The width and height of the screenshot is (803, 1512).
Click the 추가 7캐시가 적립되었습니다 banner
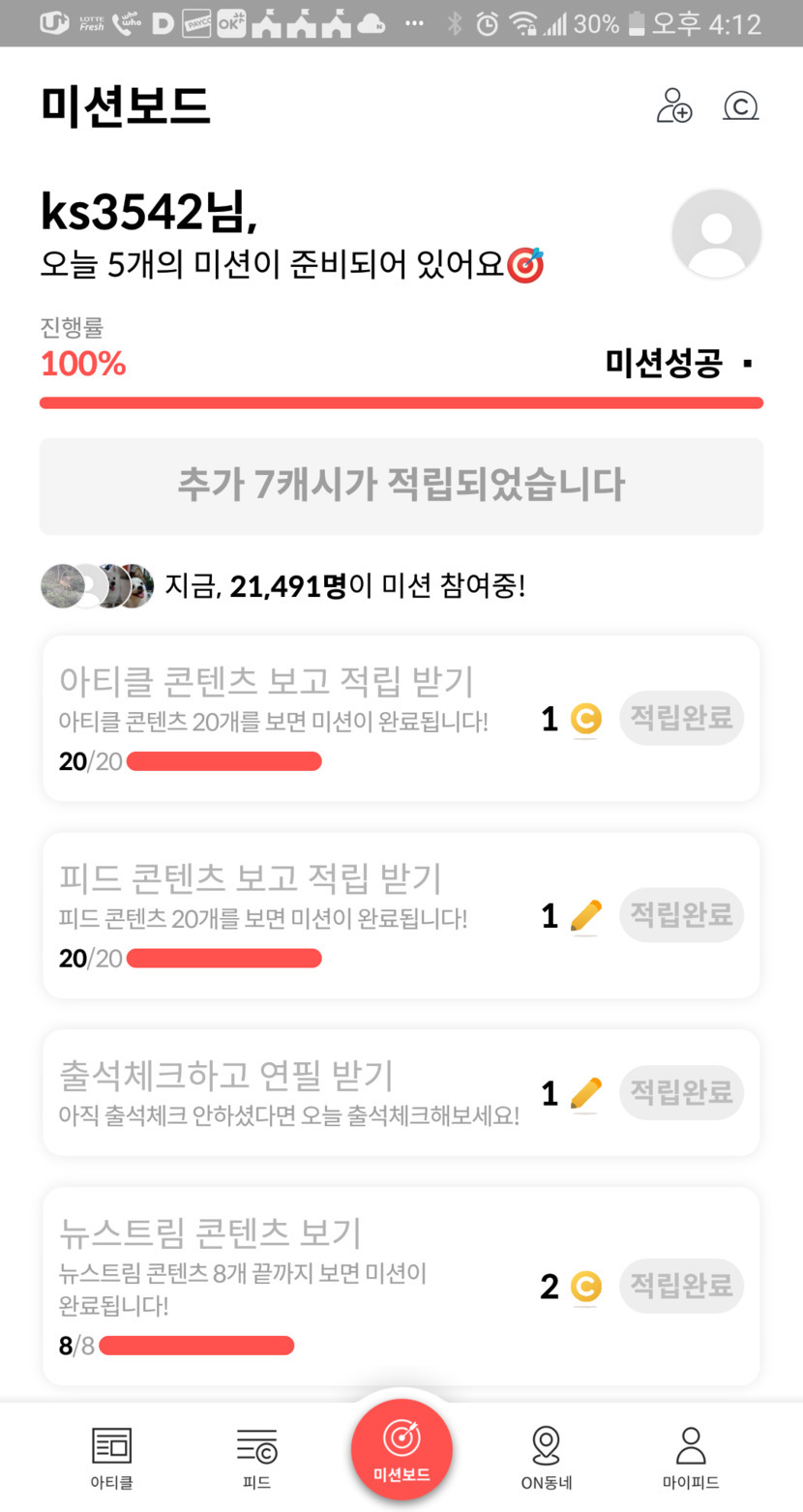click(401, 486)
